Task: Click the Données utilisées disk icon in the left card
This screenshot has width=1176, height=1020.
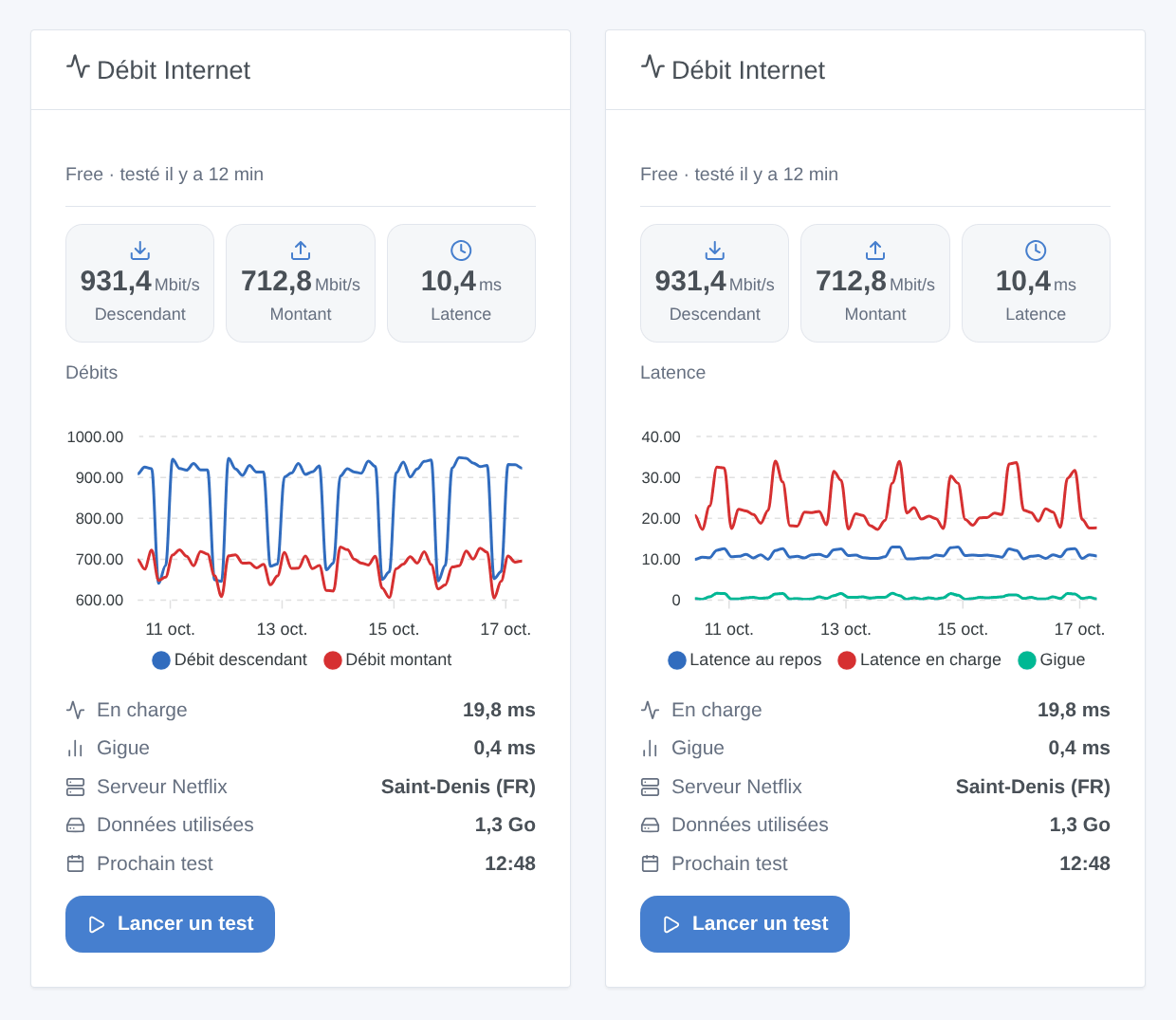Action: [76, 825]
